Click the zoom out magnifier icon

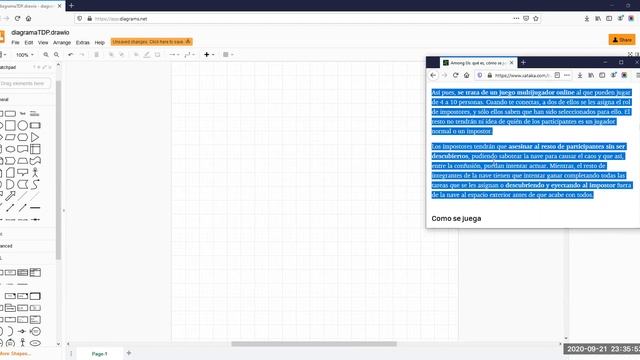pyautogui.click(x=56, y=55)
